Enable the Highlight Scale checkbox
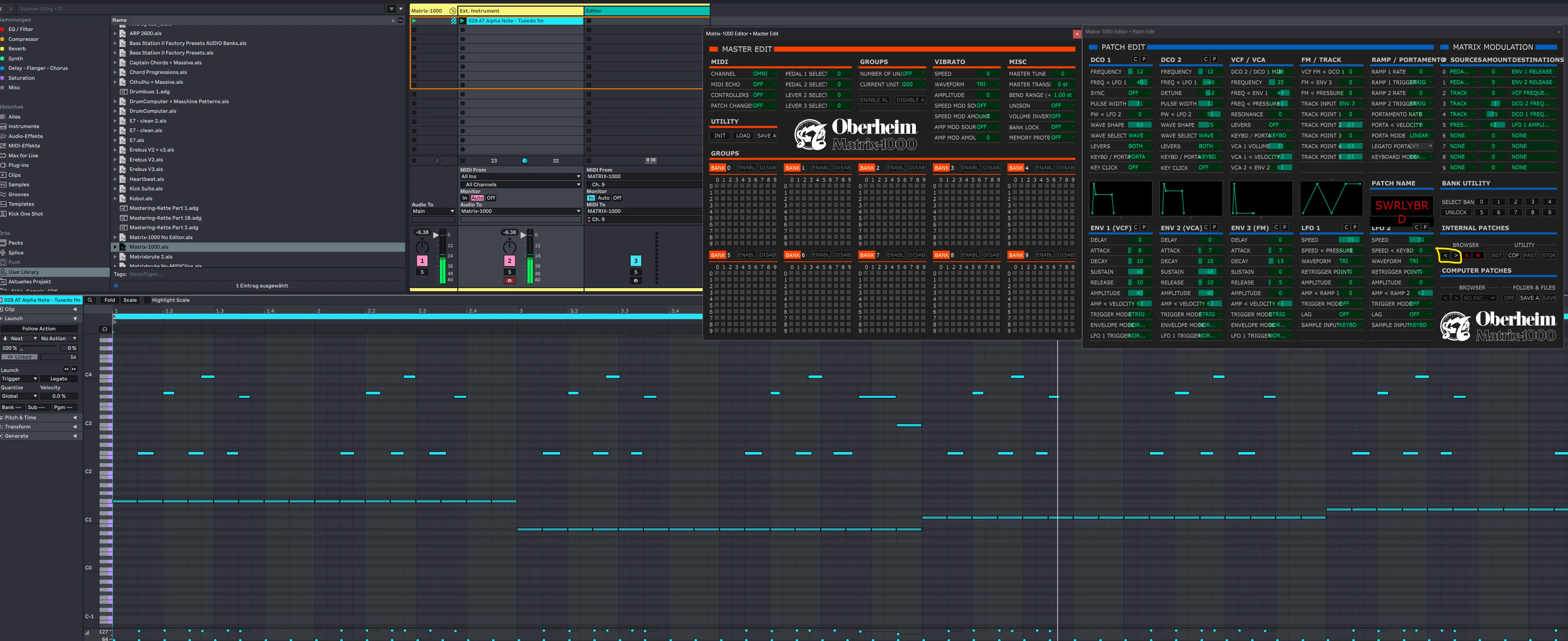The image size is (1568, 641). 147,300
